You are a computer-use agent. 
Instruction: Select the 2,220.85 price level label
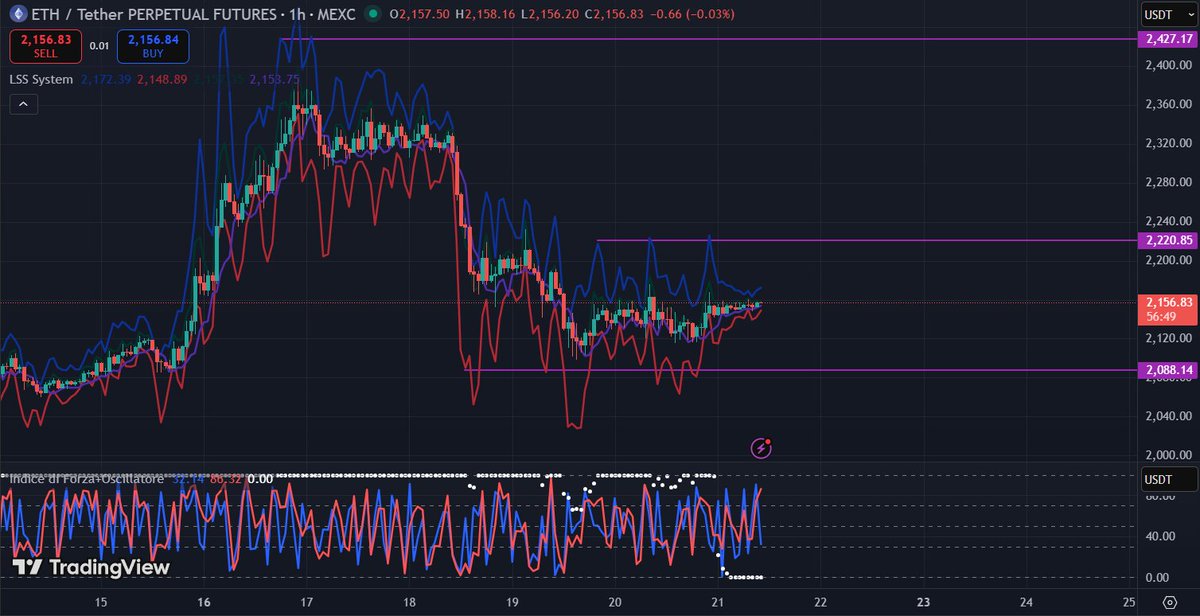pos(1166,240)
